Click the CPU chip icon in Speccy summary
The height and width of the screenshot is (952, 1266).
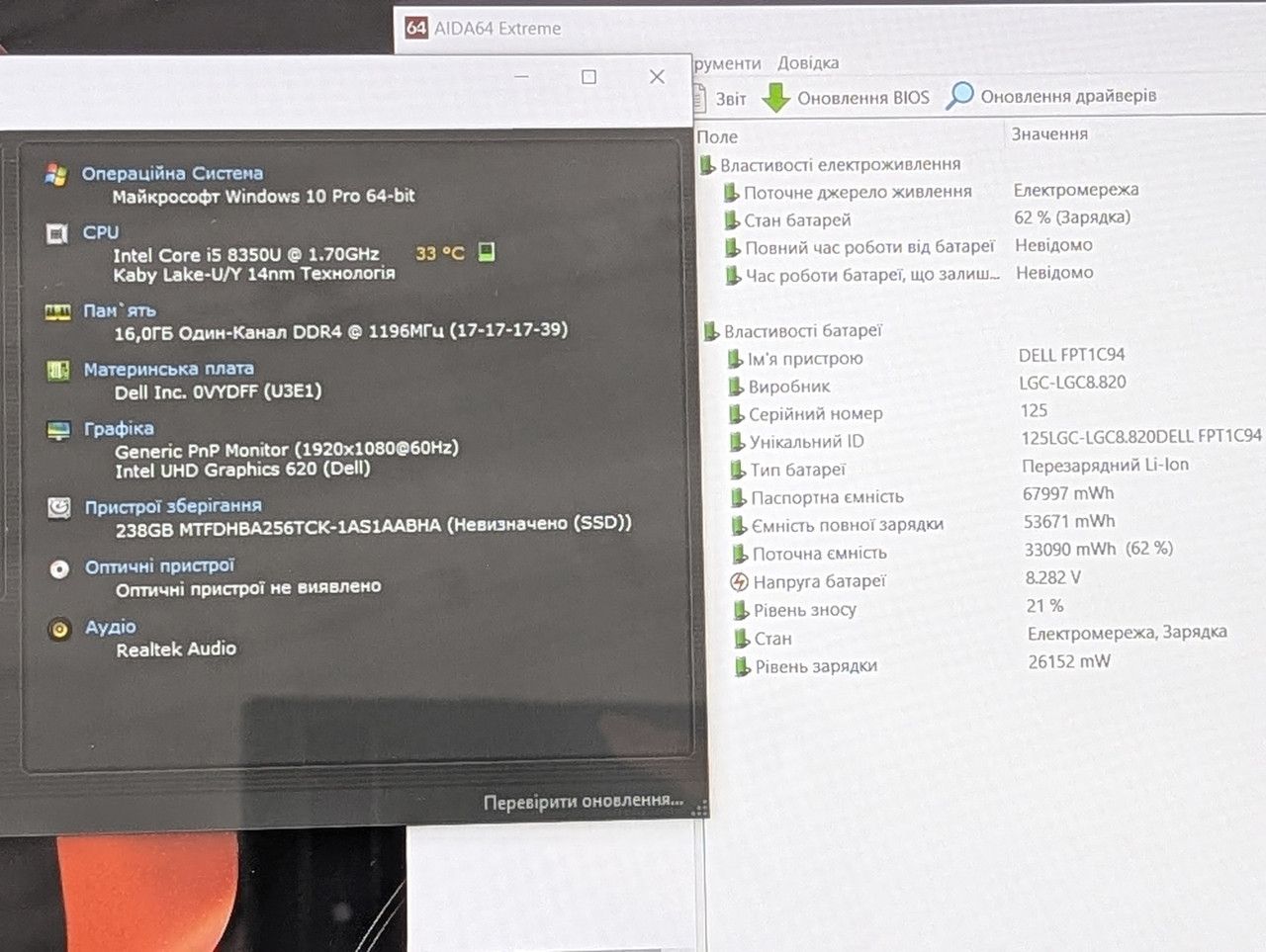57,233
